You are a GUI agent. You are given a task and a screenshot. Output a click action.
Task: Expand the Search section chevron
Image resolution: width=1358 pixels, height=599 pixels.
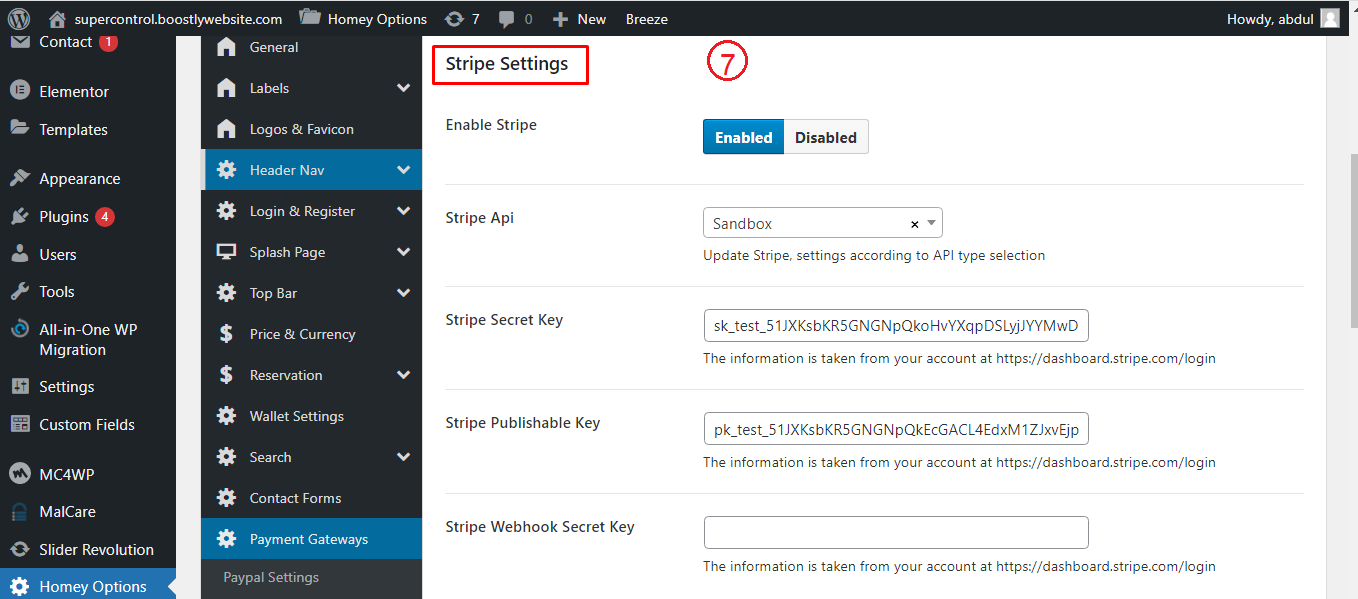coord(403,457)
